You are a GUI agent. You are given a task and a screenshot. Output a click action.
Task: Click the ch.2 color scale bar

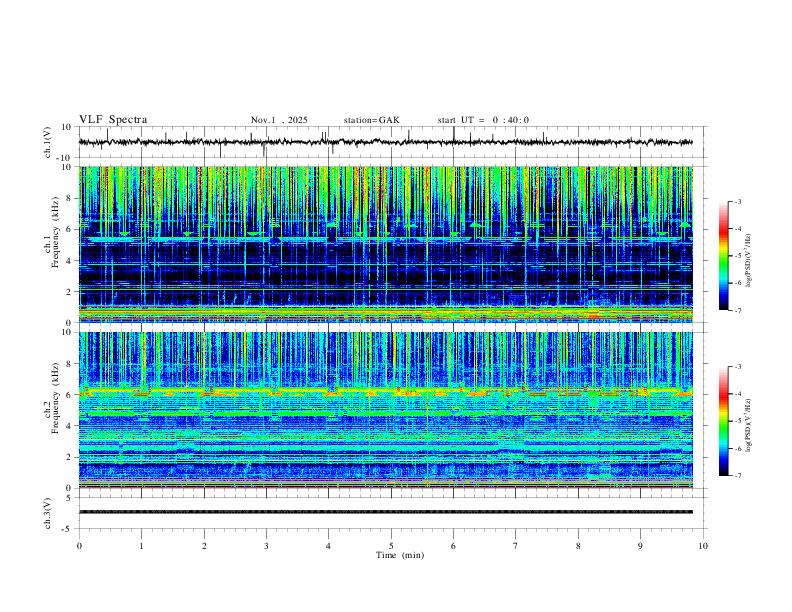[x=723, y=421]
